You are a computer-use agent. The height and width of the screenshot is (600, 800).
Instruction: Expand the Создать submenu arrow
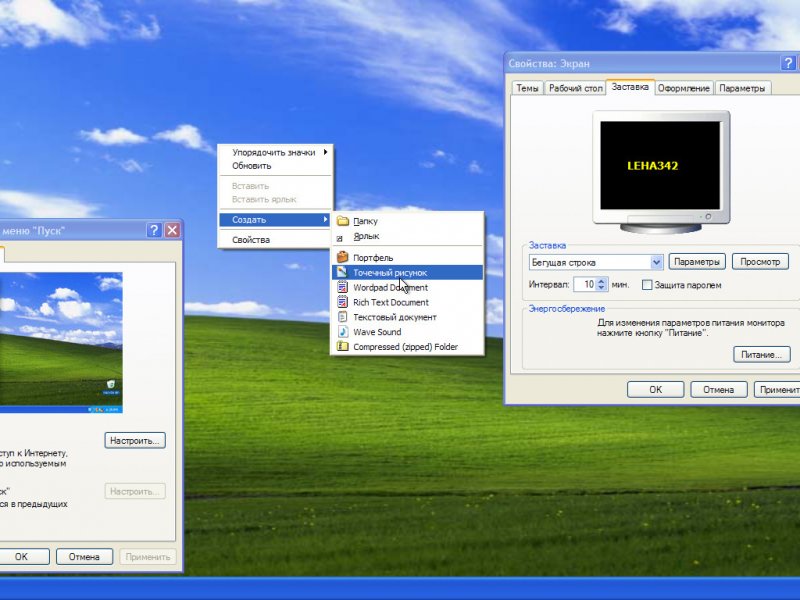coord(325,219)
